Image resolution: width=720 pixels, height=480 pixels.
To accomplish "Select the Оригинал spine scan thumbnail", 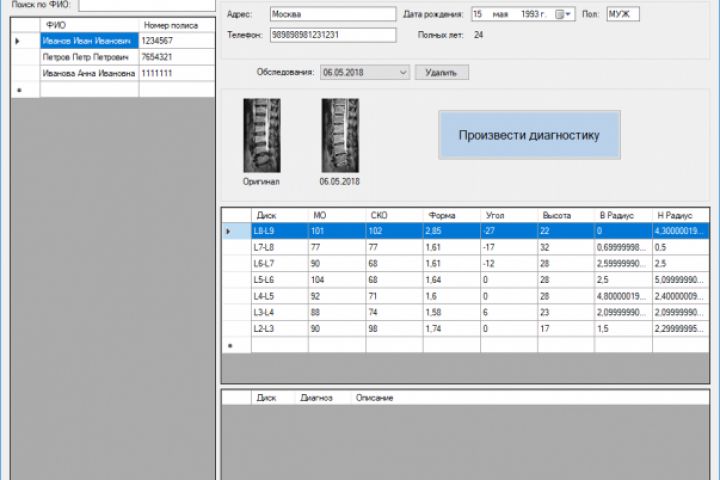I will point(262,136).
